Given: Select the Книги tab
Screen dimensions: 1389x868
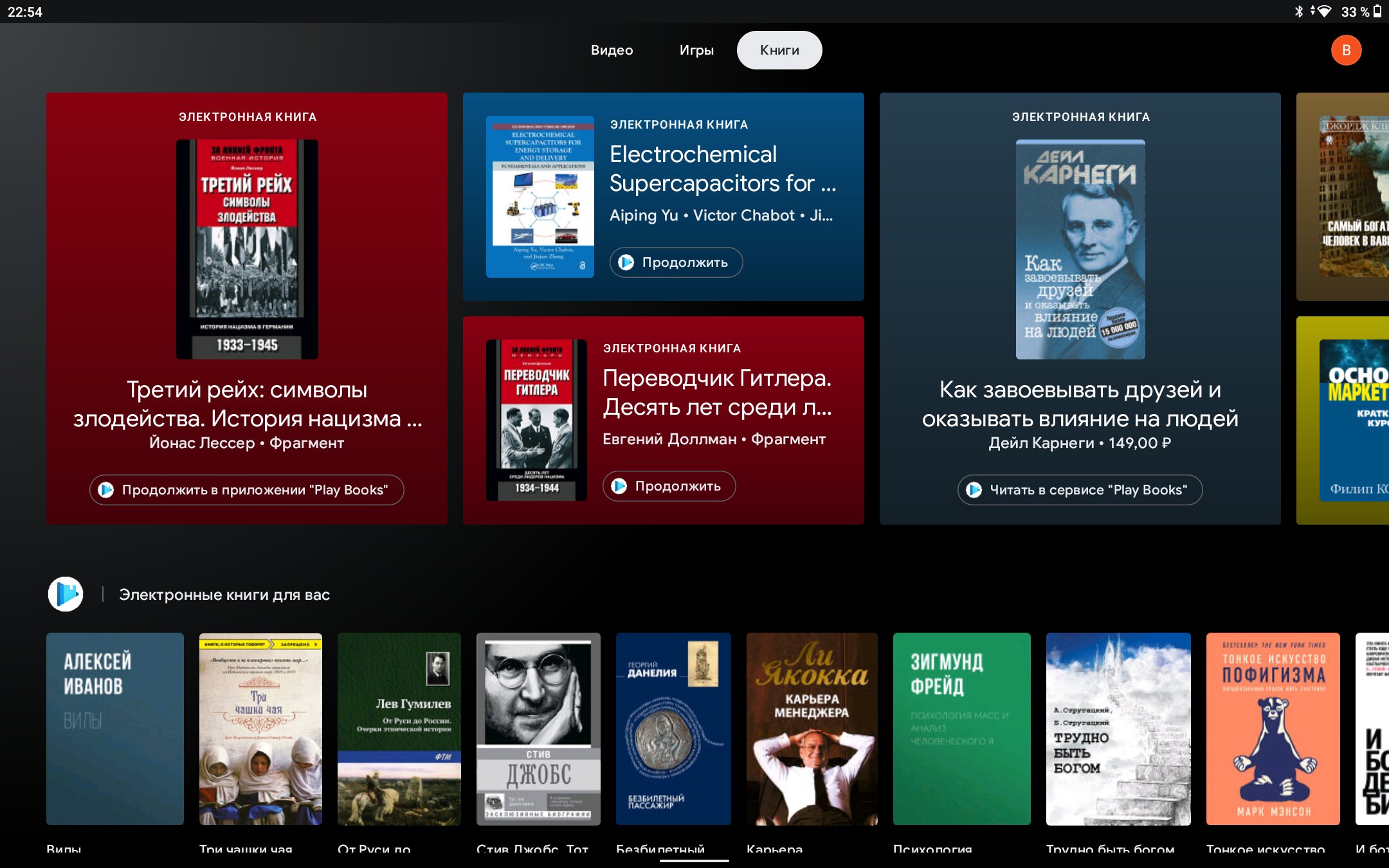Looking at the screenshot, I should click(779, 50).
